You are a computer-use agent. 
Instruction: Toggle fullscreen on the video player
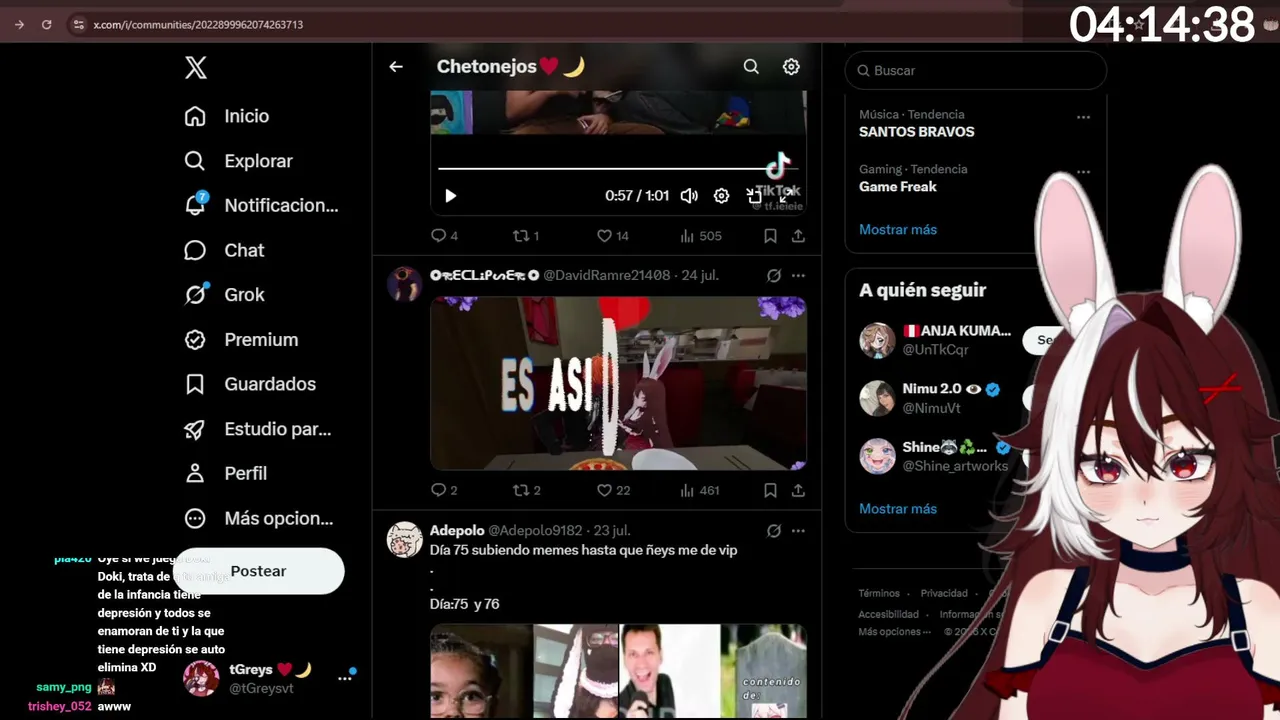coord(787,196)
